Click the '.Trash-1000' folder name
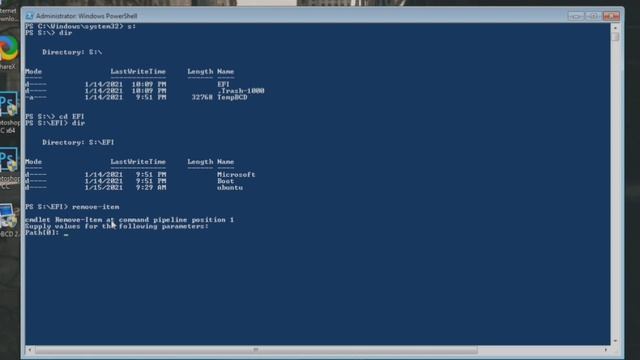The width and height of the screenshot is (640, 360). (x=241, y=91)
